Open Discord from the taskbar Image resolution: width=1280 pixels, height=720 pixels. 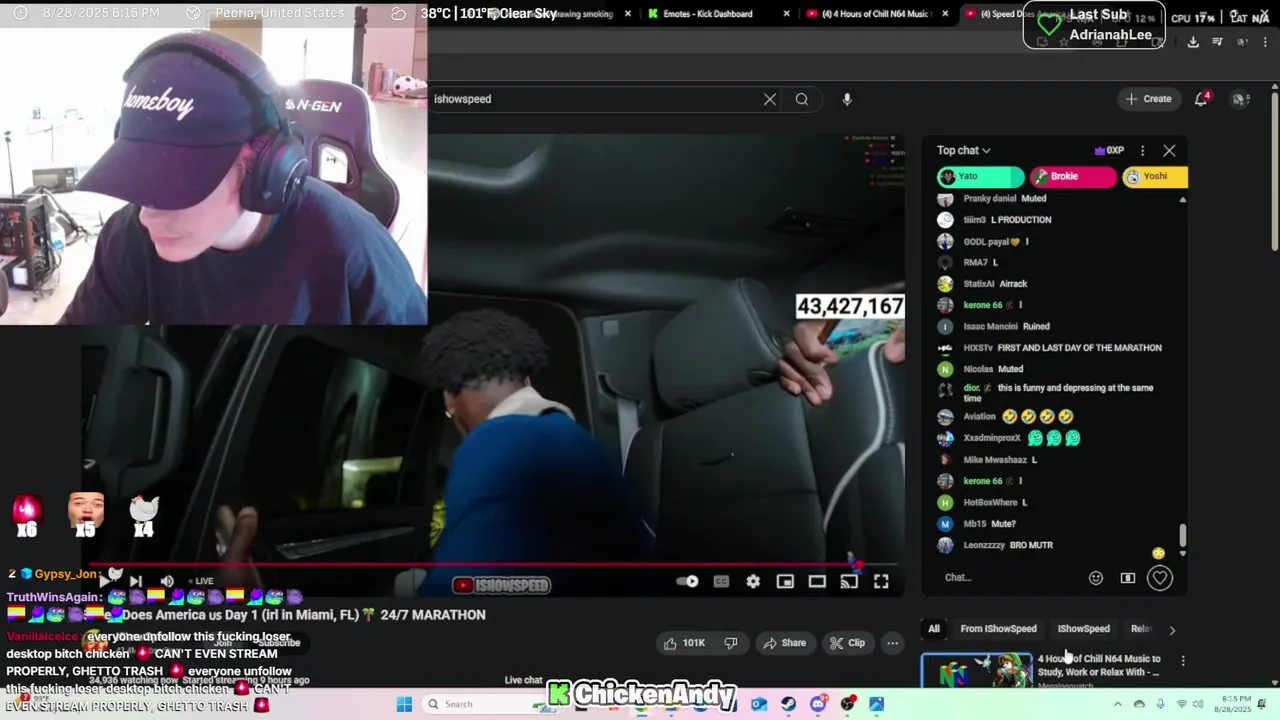click(x=818, y=704)
